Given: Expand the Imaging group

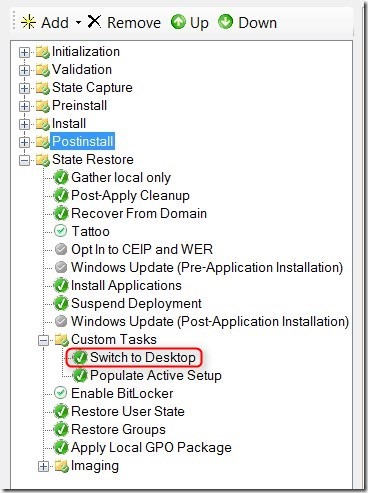Looking at the screenshot, I should pyautogui.click(x=43, y=466).
